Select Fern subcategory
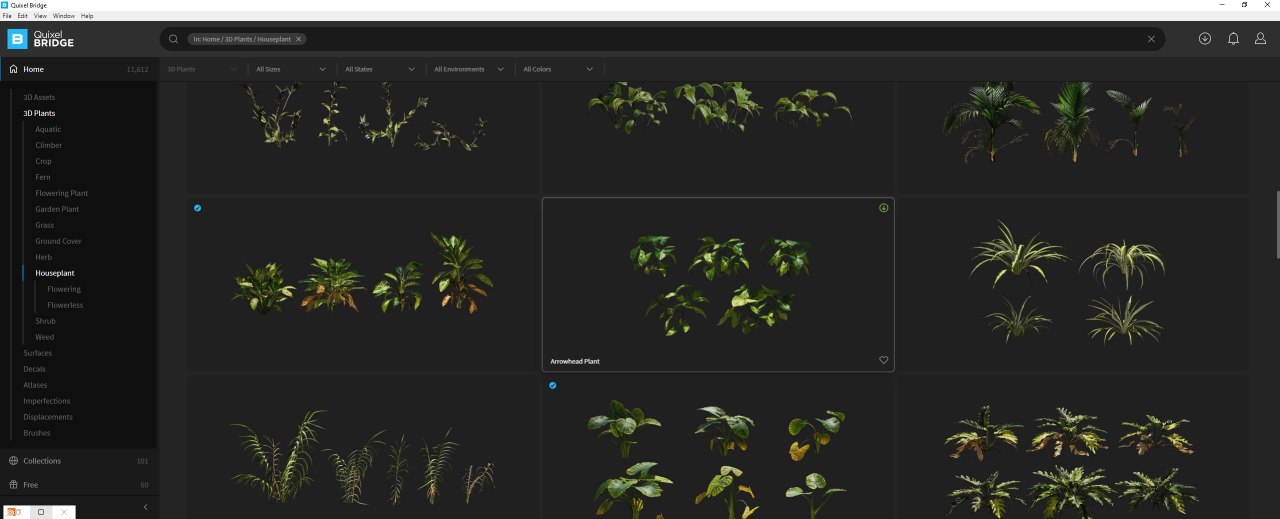Viewport: 1280px width, 519px height. tap(43, 177)
